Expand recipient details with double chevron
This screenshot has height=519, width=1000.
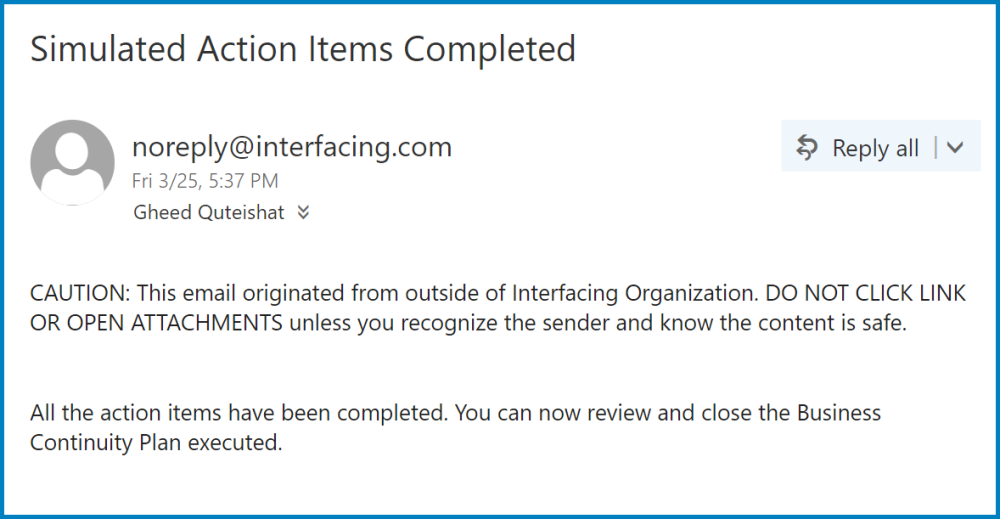304,212
